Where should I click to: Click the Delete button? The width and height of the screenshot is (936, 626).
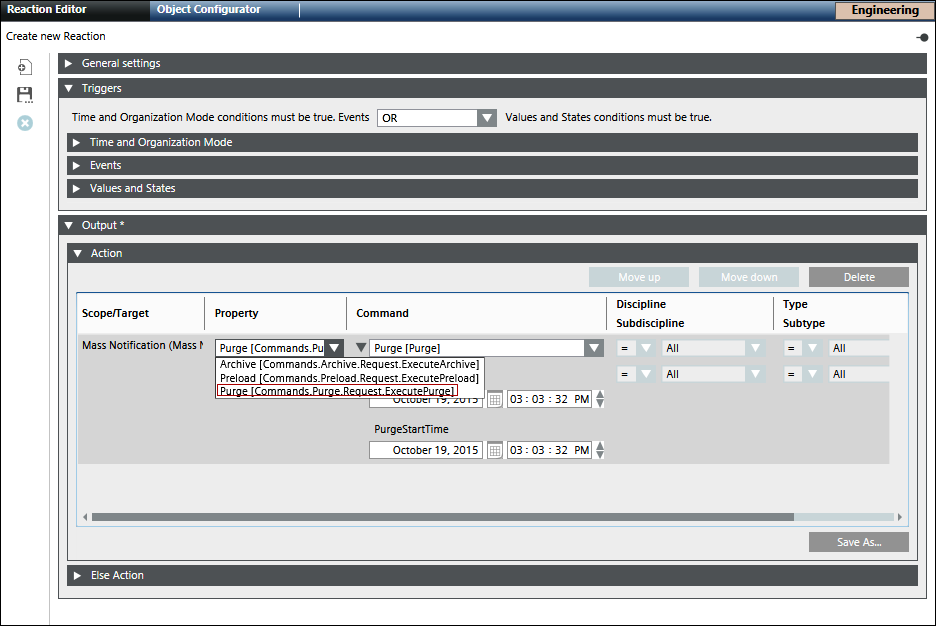click(858, 277)
